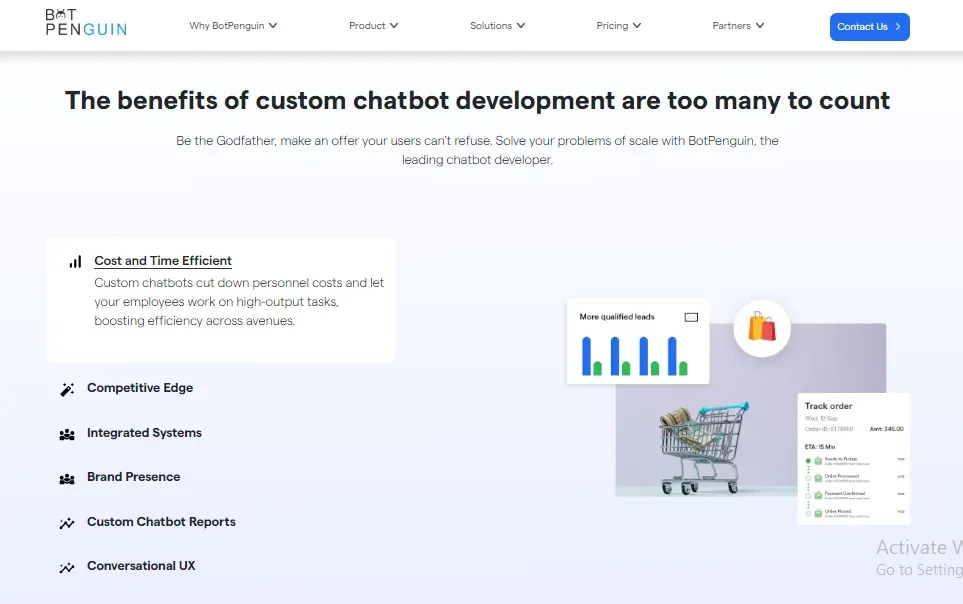Viewport: 963px width, 604px height.
Task: Select the Competitive Edge benefit
Action: pyautogui.click(x=140, y=388)
